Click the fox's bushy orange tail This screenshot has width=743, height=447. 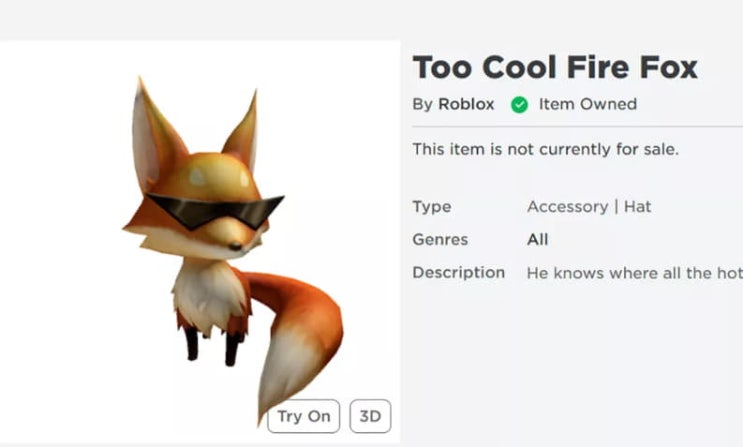(300, 330)
